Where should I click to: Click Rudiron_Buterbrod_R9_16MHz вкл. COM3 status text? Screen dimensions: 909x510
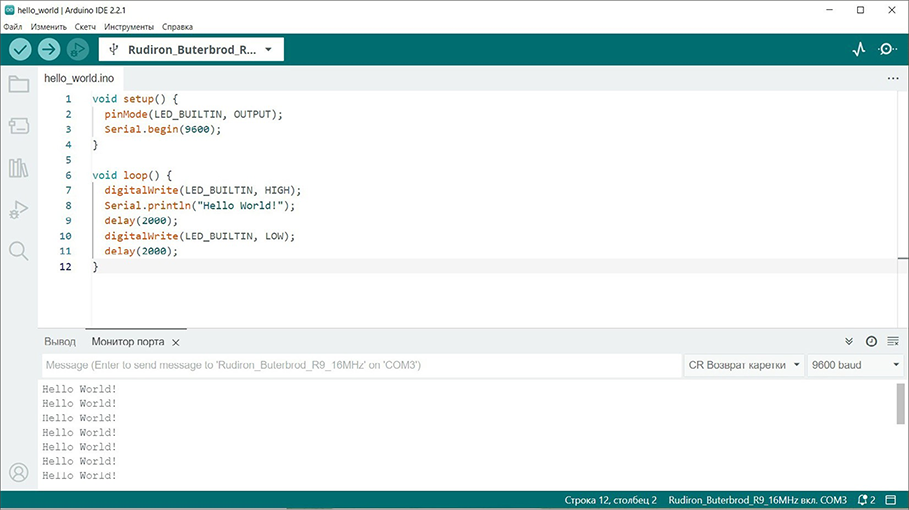(x=757, y=500)
